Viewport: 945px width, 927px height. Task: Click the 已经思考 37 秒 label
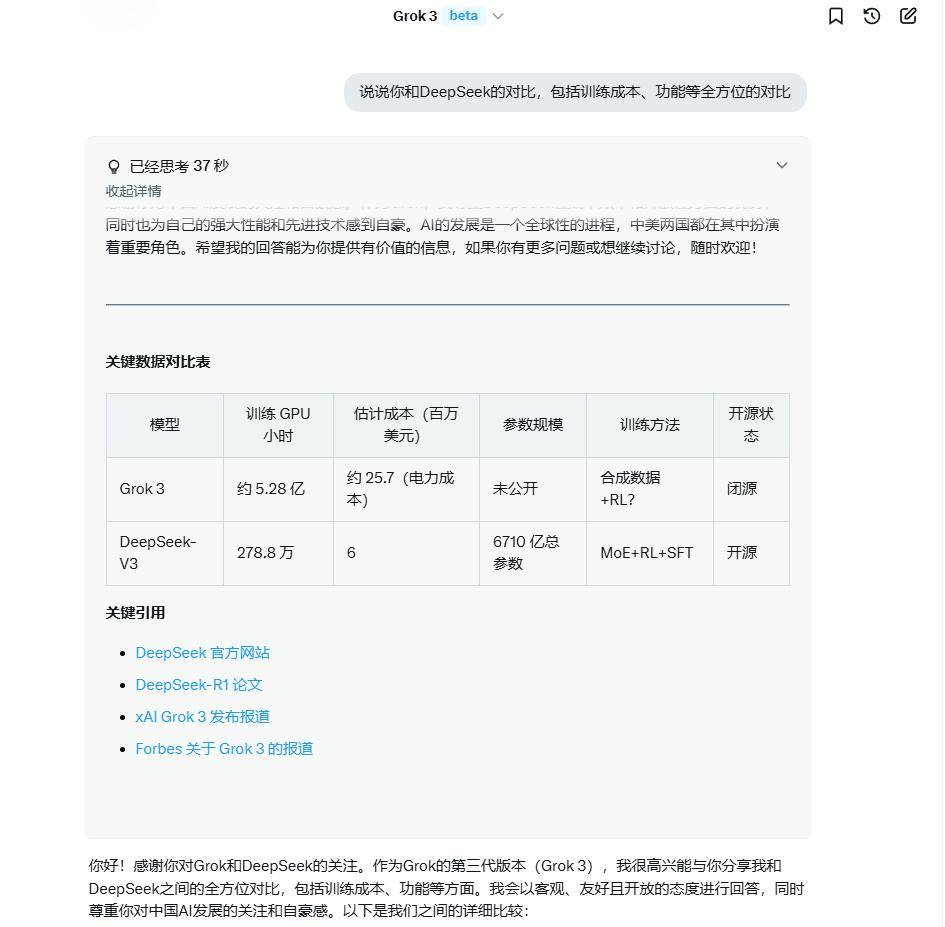[179, 166]
